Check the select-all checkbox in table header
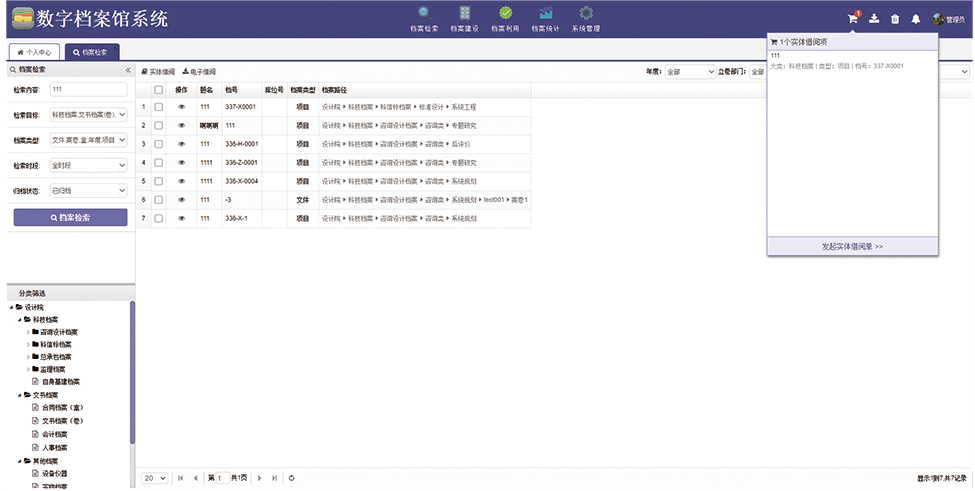The width and height of the screenshot is (975, 491). click(x=158, y=90)
